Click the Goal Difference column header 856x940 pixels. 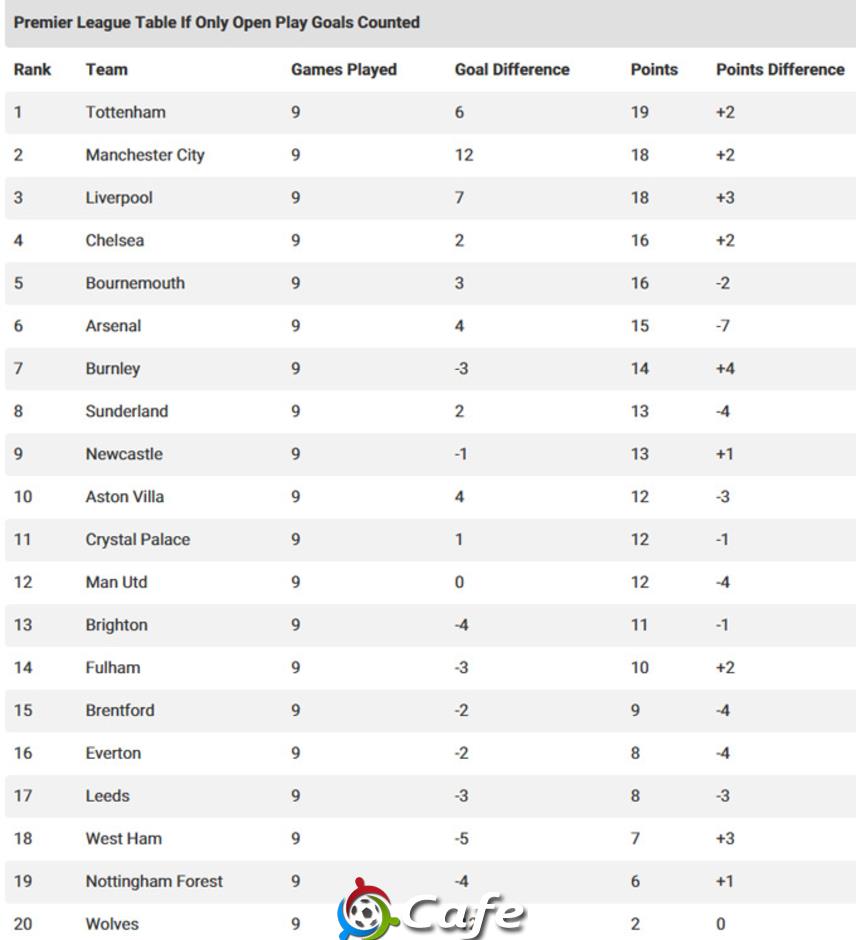coord(512,70)
